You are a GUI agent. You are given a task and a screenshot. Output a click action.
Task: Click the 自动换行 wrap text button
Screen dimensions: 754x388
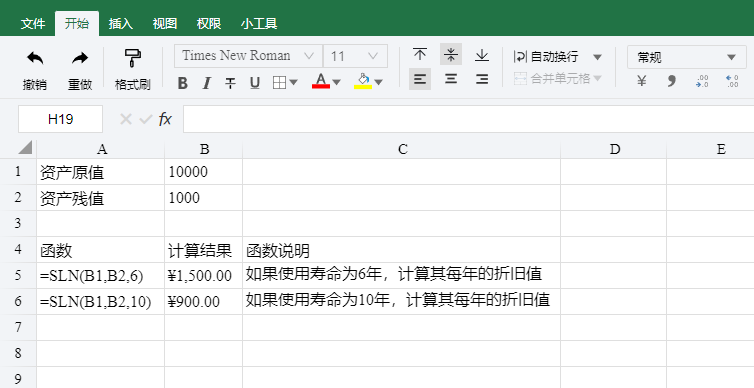546,57
